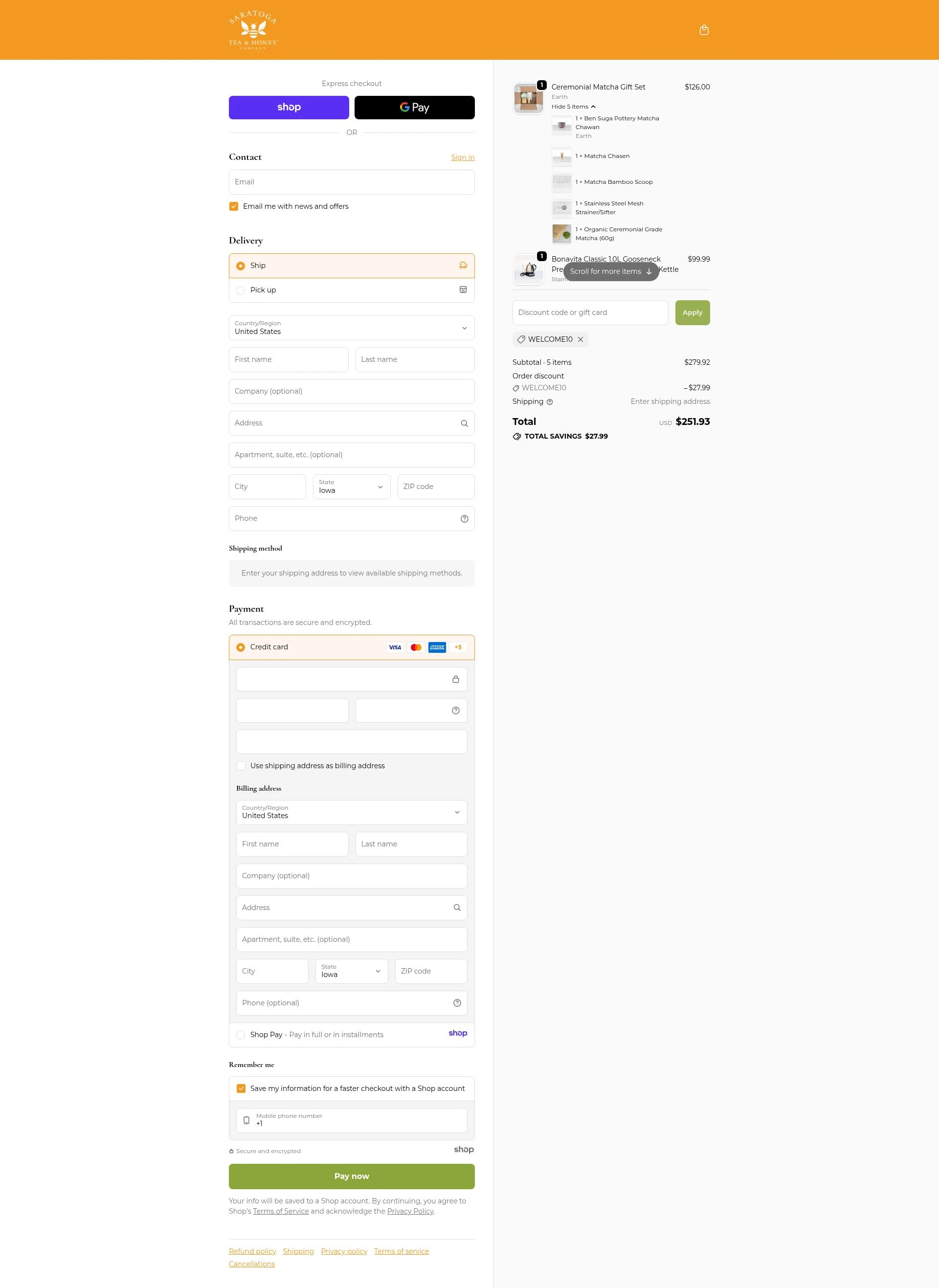This screenshot has height=1288, width=939.
Task: Click the shipping truck icon next to Ship
Action: (464, 266)
